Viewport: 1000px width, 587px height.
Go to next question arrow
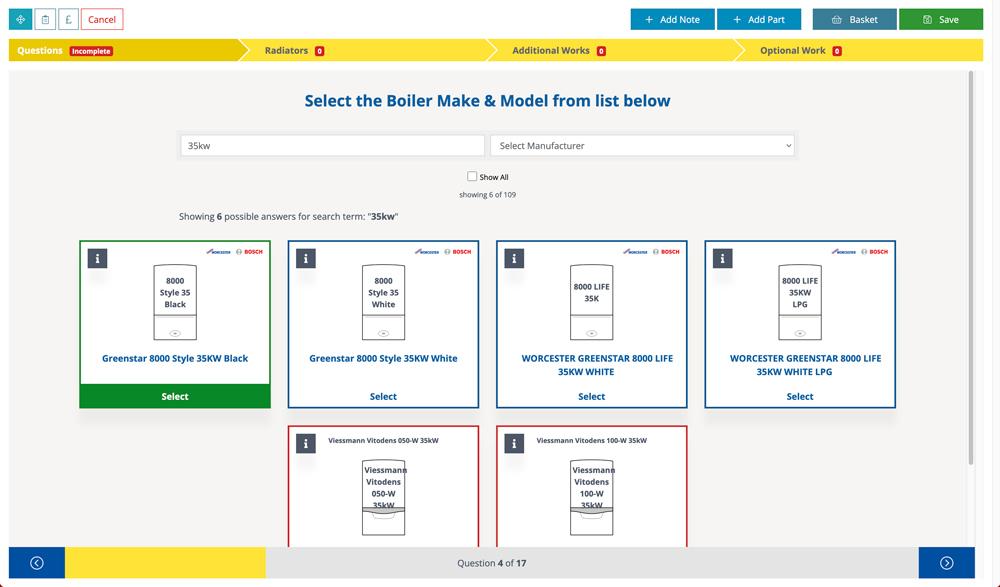click(946, 563)
